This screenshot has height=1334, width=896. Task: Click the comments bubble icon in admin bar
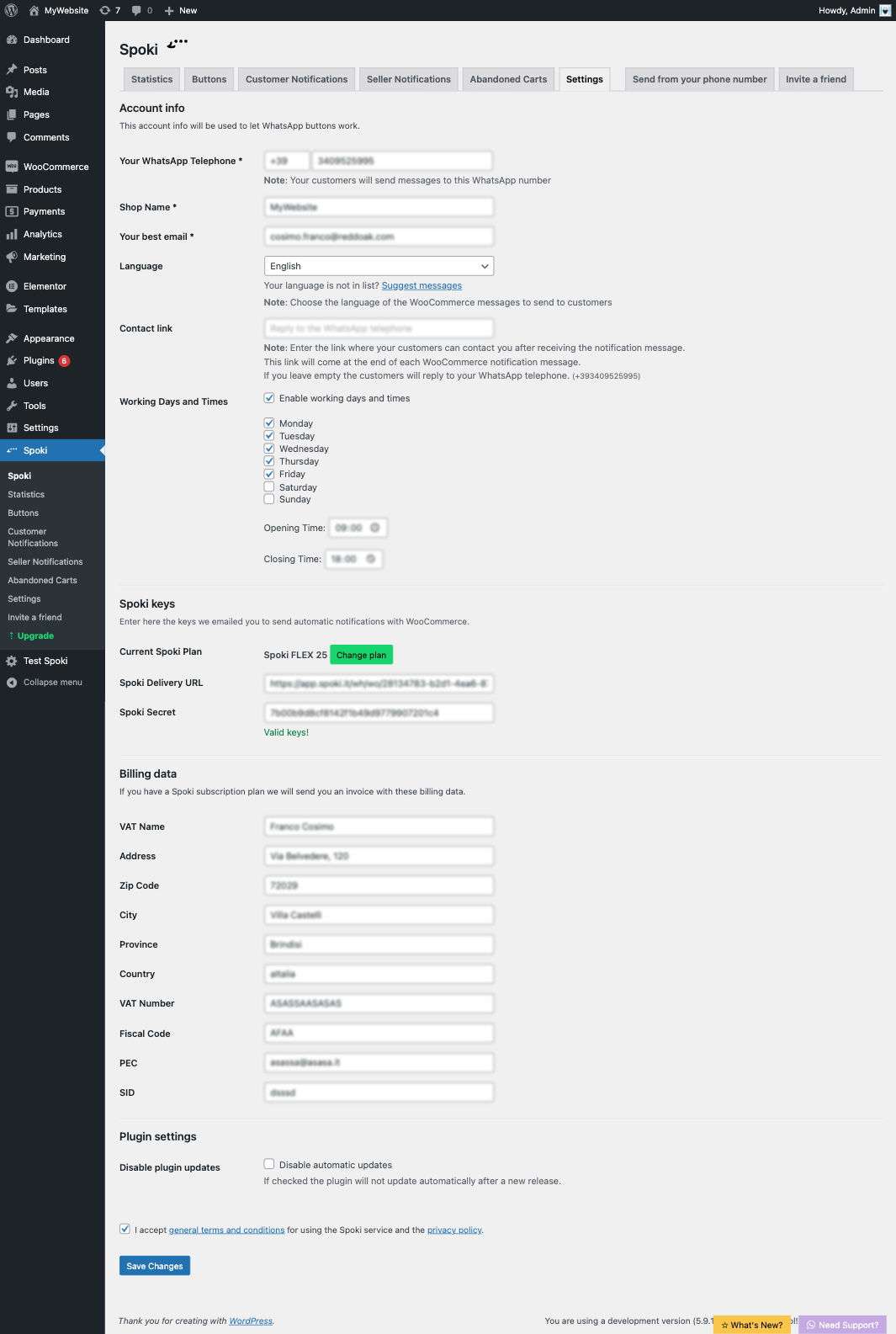pos(137,10)
